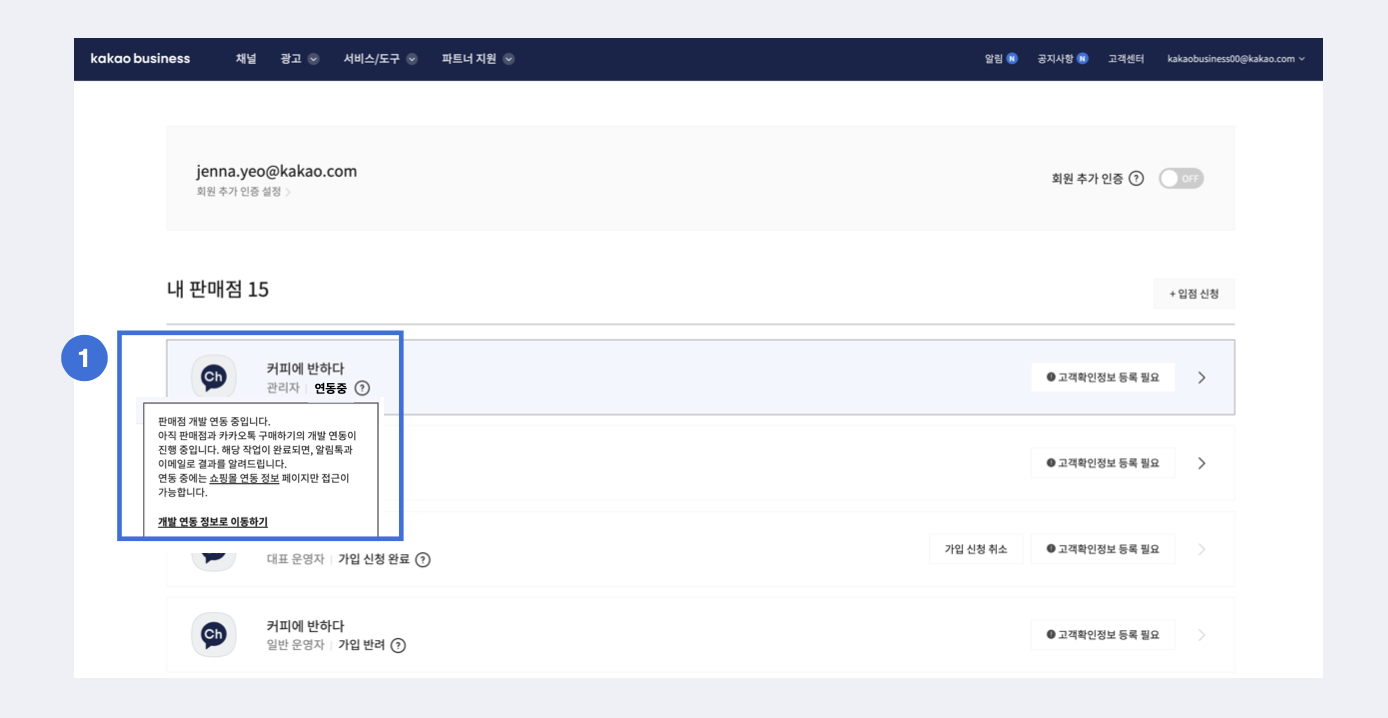1388x718 pixels.
Task: Click help icon next to 가입 반려
Action: pos(398,646)
